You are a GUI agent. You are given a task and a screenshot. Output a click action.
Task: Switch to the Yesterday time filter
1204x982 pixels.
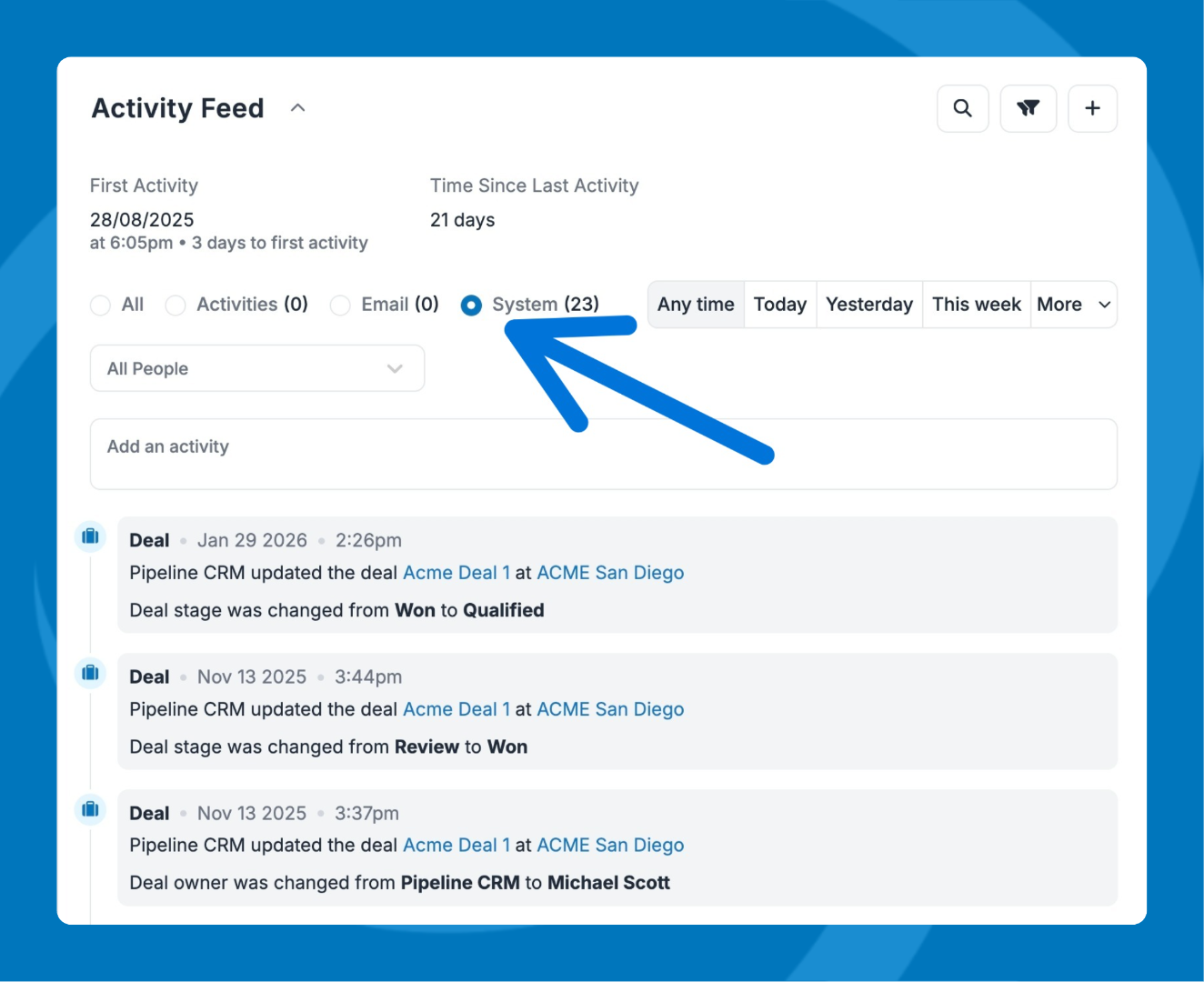[868, 305]
